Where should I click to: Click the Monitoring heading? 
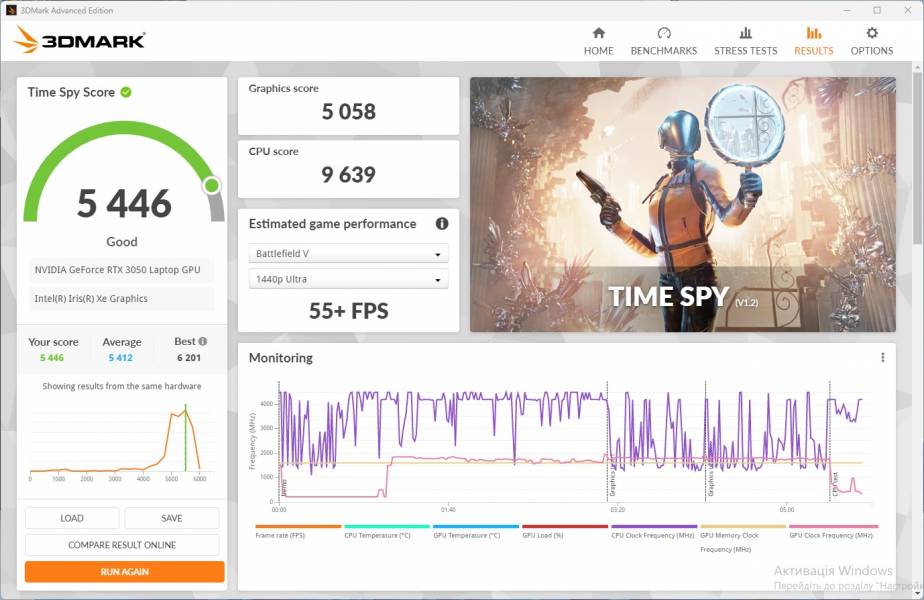pyautogui.click(x=280, y=358)
